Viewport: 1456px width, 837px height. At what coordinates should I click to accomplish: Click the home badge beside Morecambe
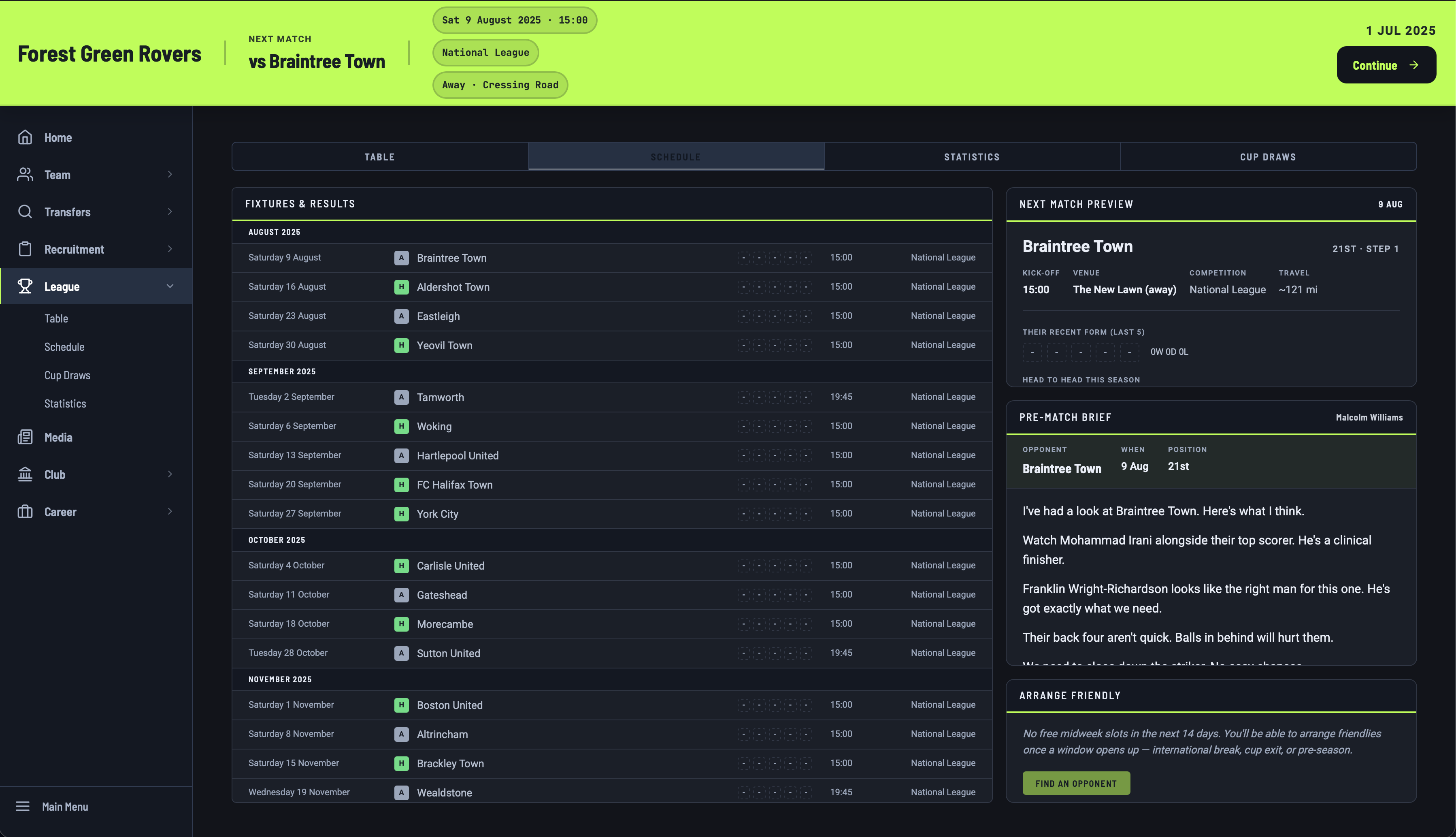click(x=402, y=624)
